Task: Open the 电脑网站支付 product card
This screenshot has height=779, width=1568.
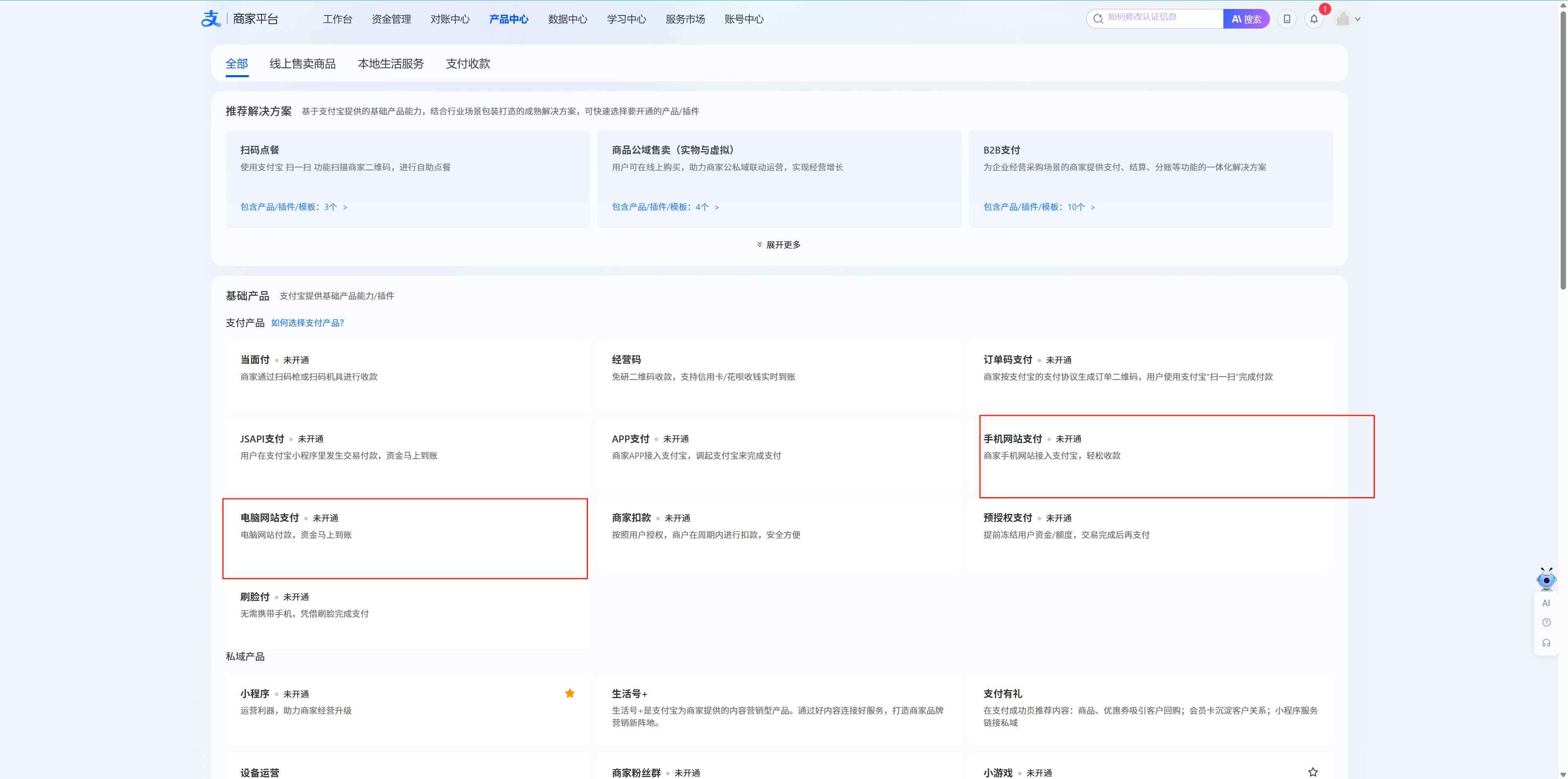Action: coord(407,534)
